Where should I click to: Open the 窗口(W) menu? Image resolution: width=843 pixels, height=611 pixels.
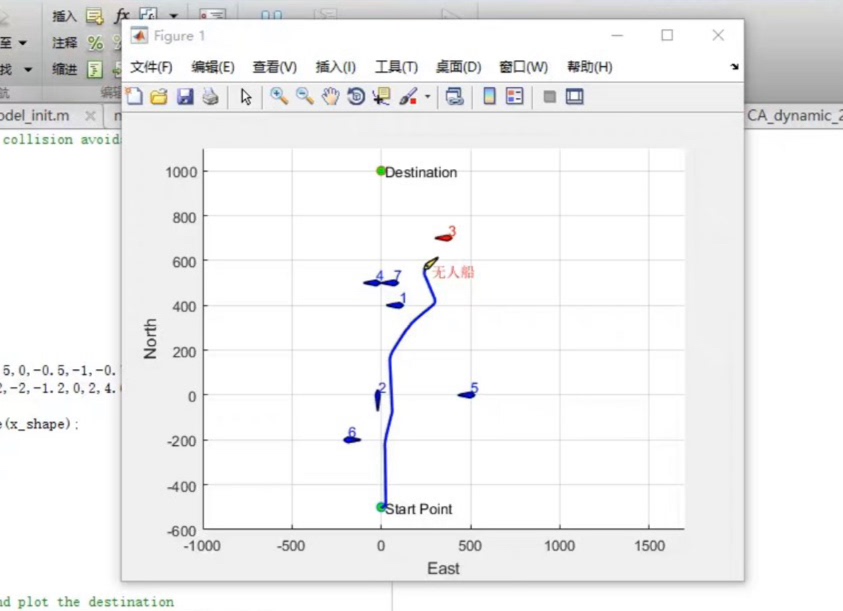(x=524, y=67)
